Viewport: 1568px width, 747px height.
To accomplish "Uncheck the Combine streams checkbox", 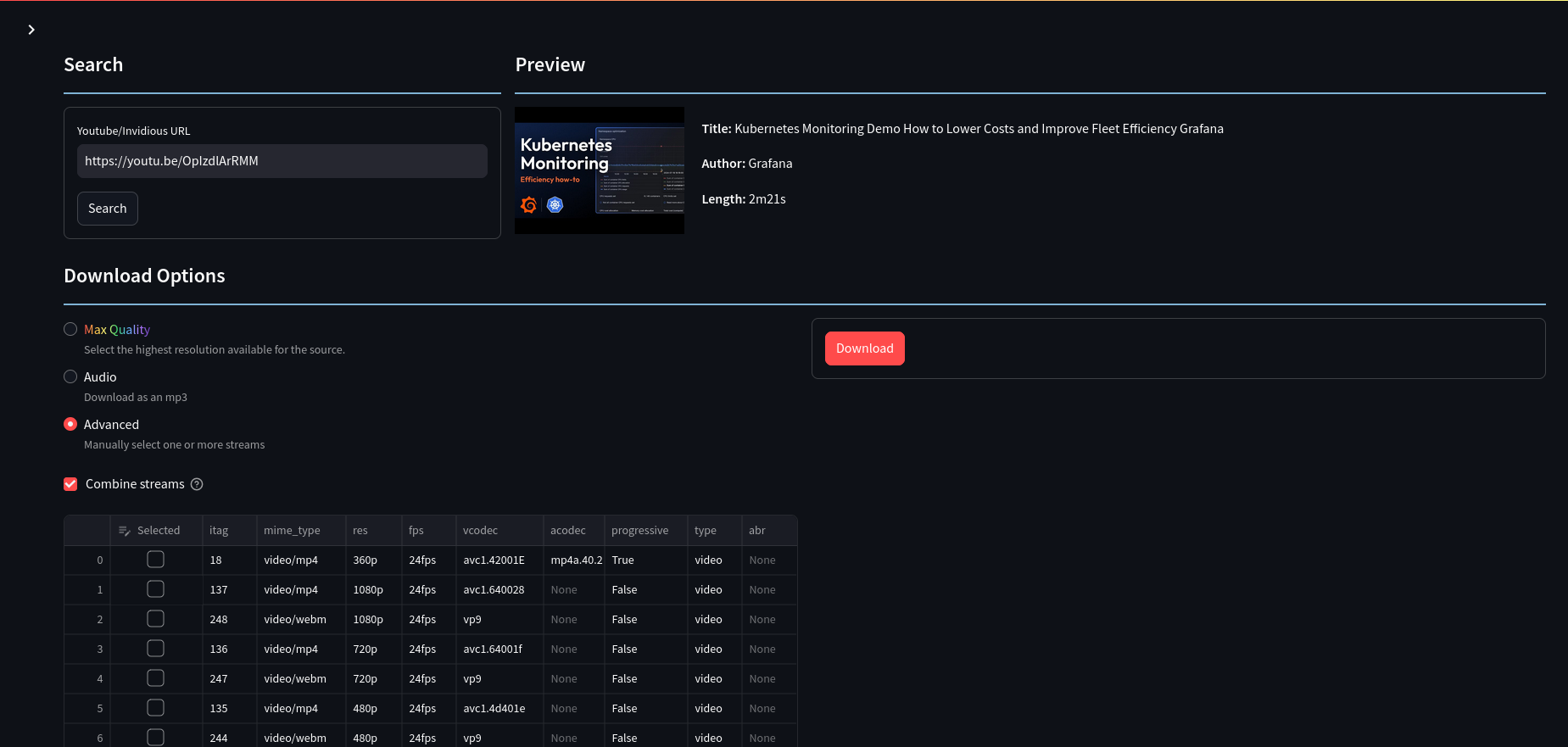I will 70,484.
